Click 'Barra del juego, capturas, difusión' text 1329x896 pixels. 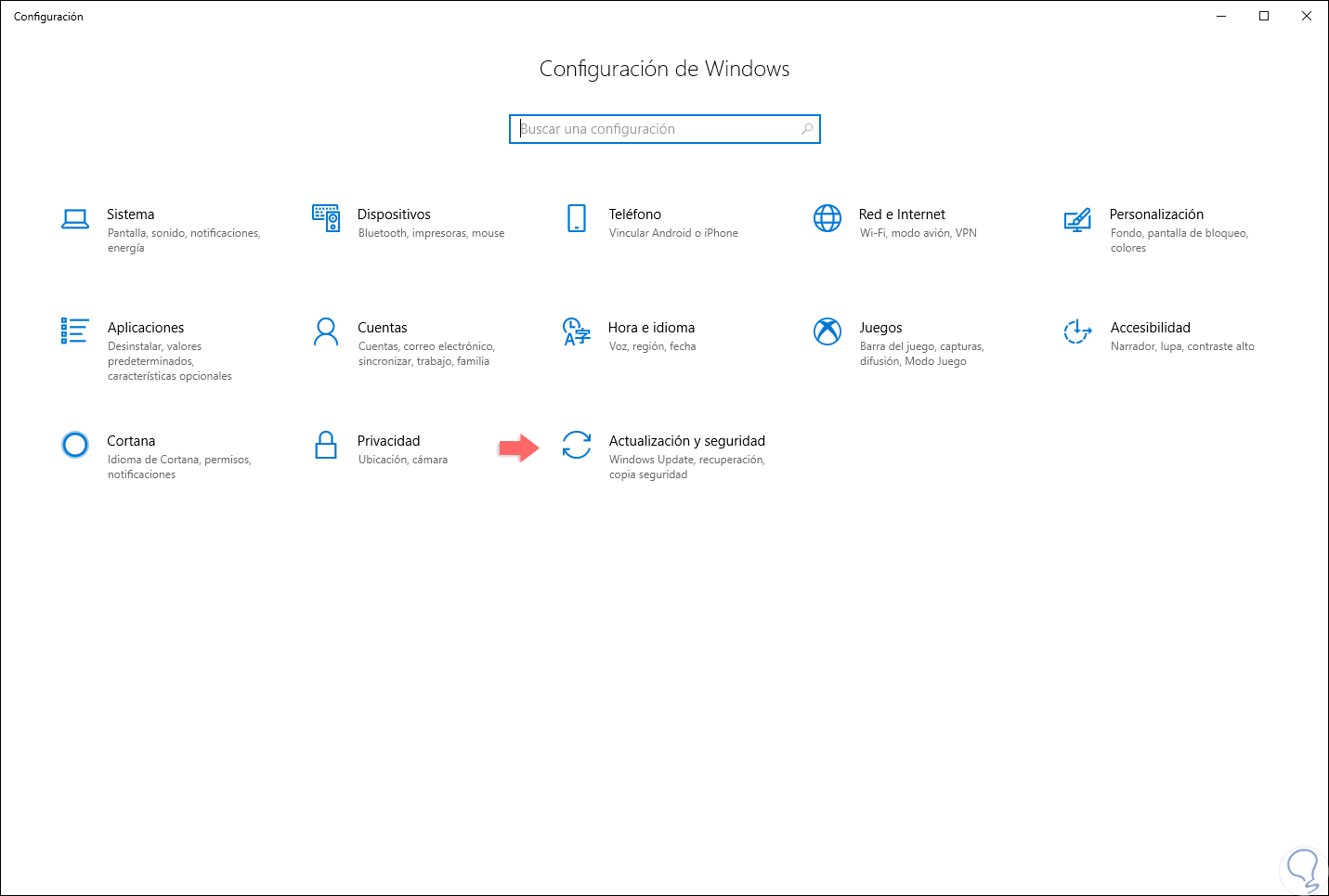coord(921,354)
